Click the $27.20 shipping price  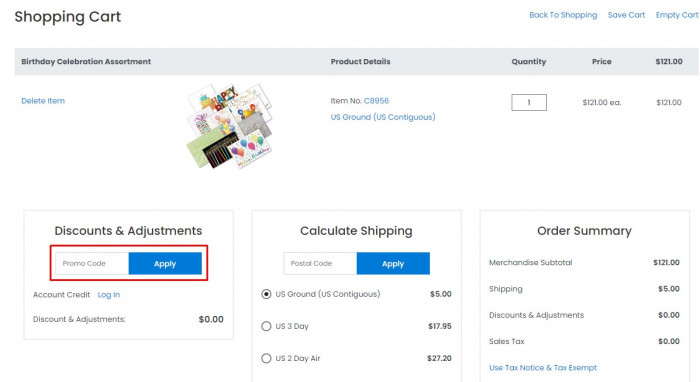[x=439, y=358]
